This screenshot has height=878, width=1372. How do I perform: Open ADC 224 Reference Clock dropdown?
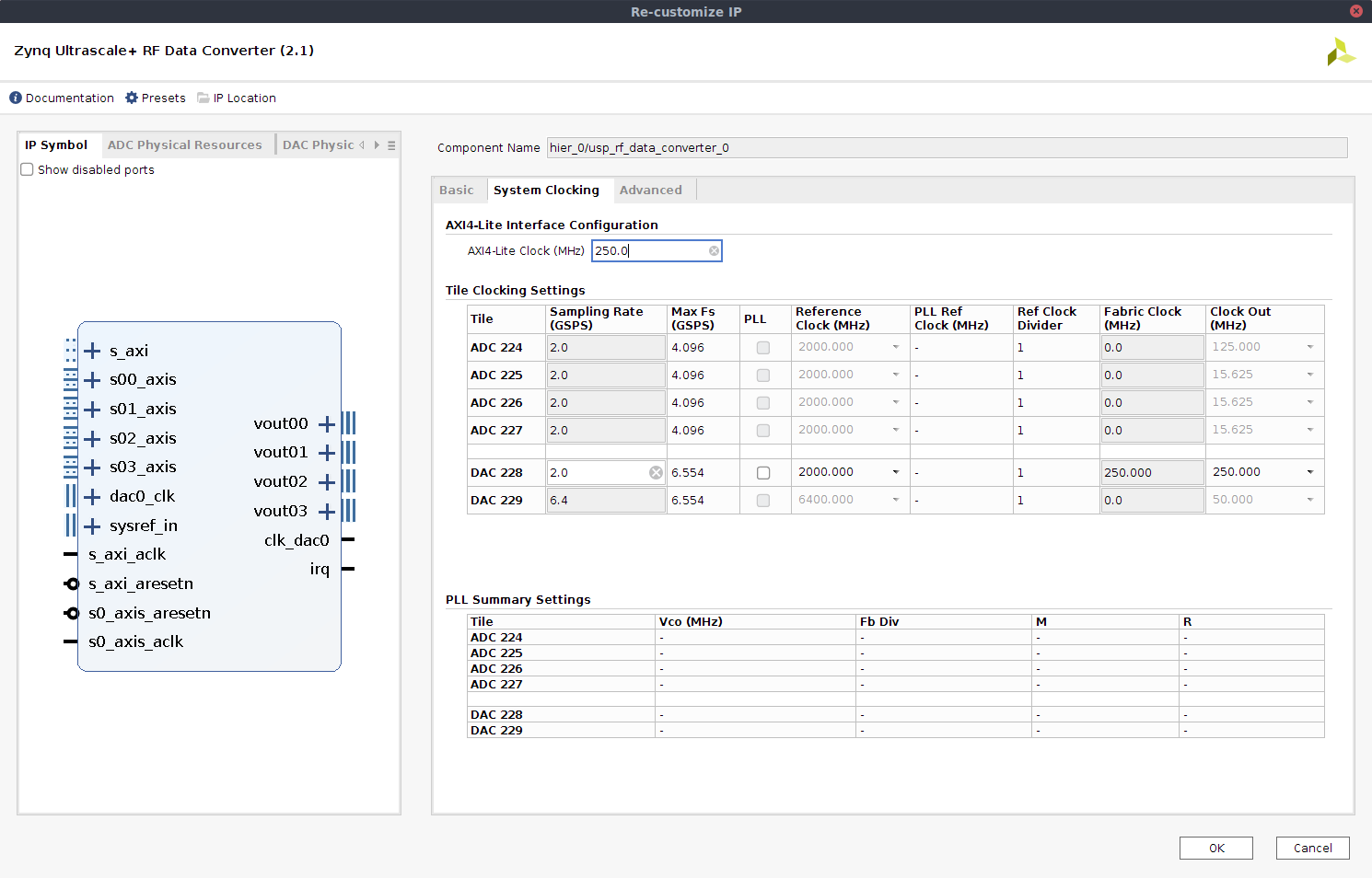(x=896, y=347)
